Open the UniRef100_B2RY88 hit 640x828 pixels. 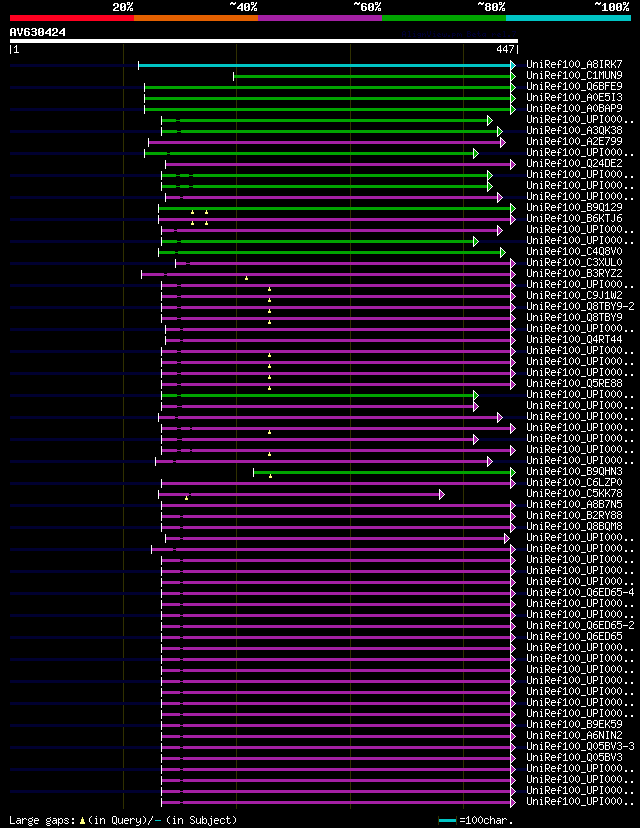tap(574, 515)
